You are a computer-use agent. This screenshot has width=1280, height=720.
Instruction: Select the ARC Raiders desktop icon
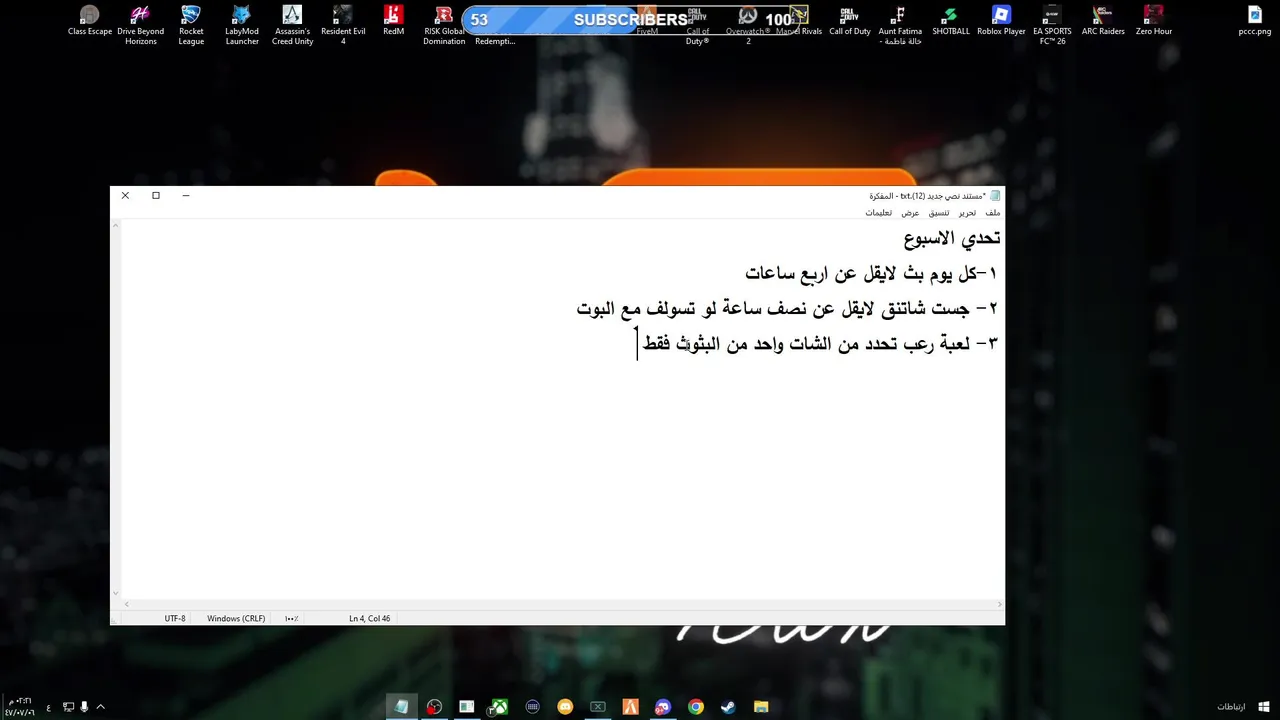tap(1103, 21)
